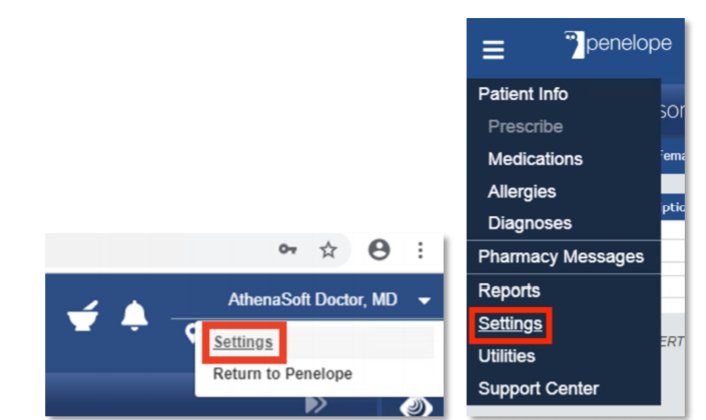Click the mortar and pestle pharmacy icon
This screenshot has width=706, height=420.
83,316
